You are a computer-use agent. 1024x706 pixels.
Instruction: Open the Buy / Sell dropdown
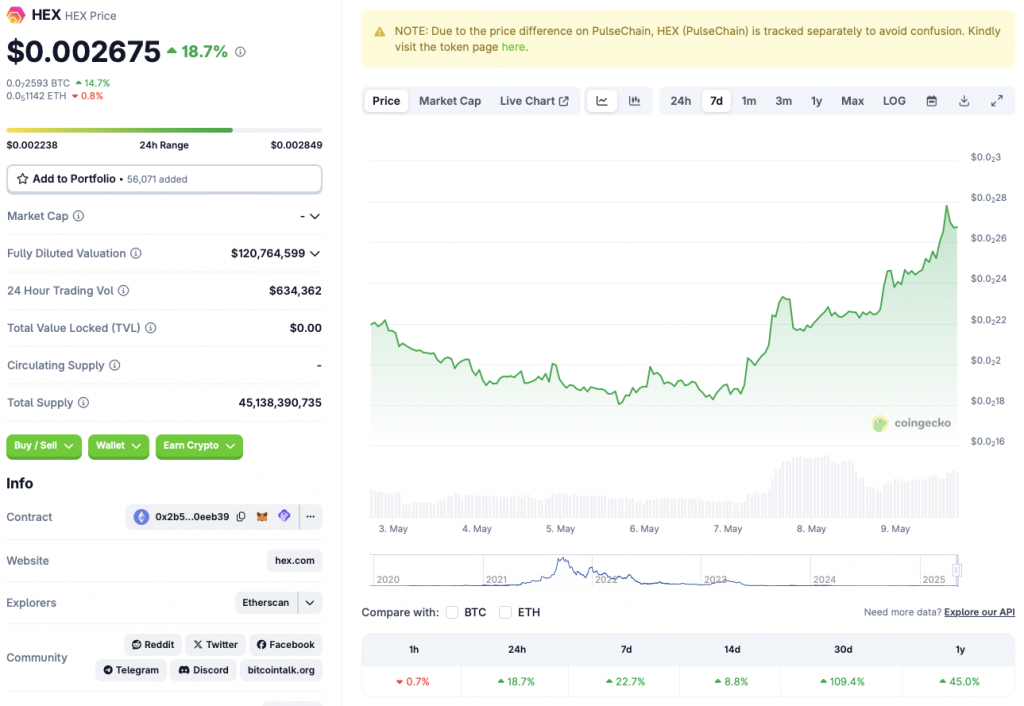(44, 445)
